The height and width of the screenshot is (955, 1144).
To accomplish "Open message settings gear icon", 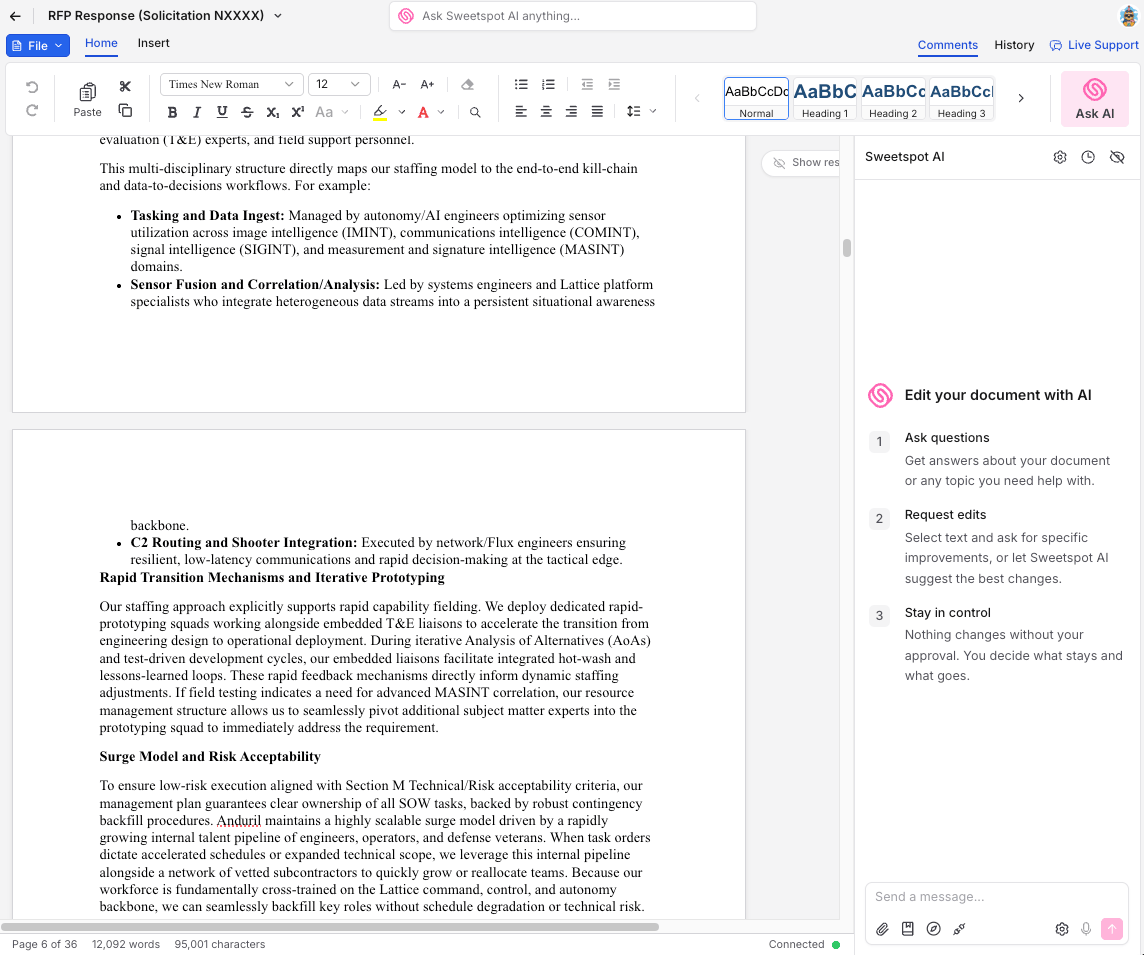I will (x=1062, y=929).
